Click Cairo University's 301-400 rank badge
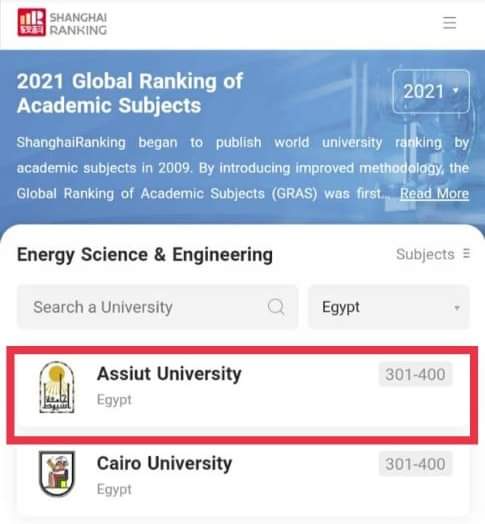Image resolution: width=485 pixels, height=524 pixels. 415,464
